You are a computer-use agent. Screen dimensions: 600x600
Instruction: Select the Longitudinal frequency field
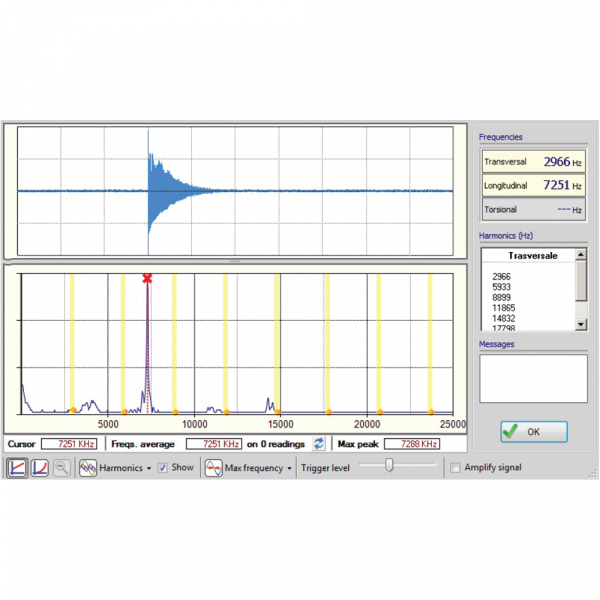pyautogui.click(x=528, y=185)
